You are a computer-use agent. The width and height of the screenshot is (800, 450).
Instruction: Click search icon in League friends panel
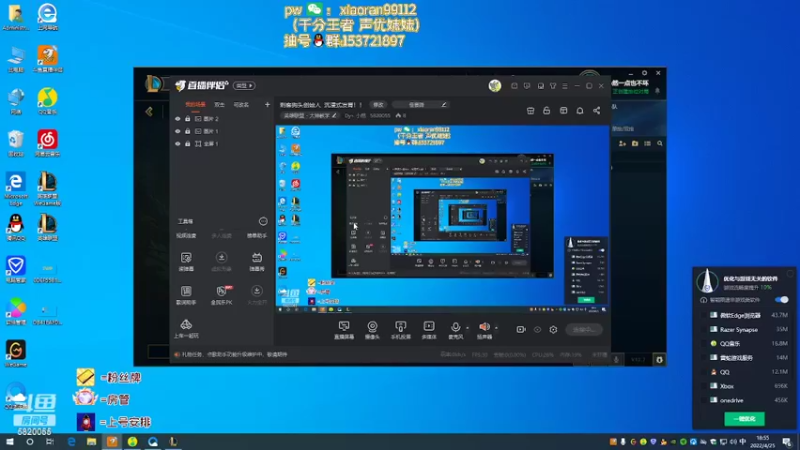[x=660, y=144]
